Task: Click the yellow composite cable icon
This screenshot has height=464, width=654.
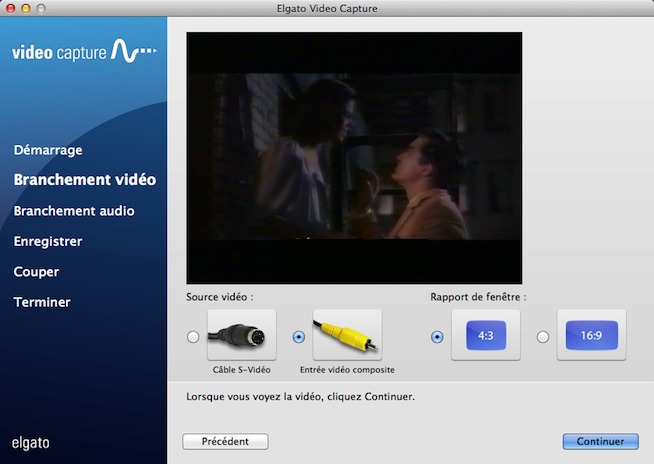Action: 347,336
